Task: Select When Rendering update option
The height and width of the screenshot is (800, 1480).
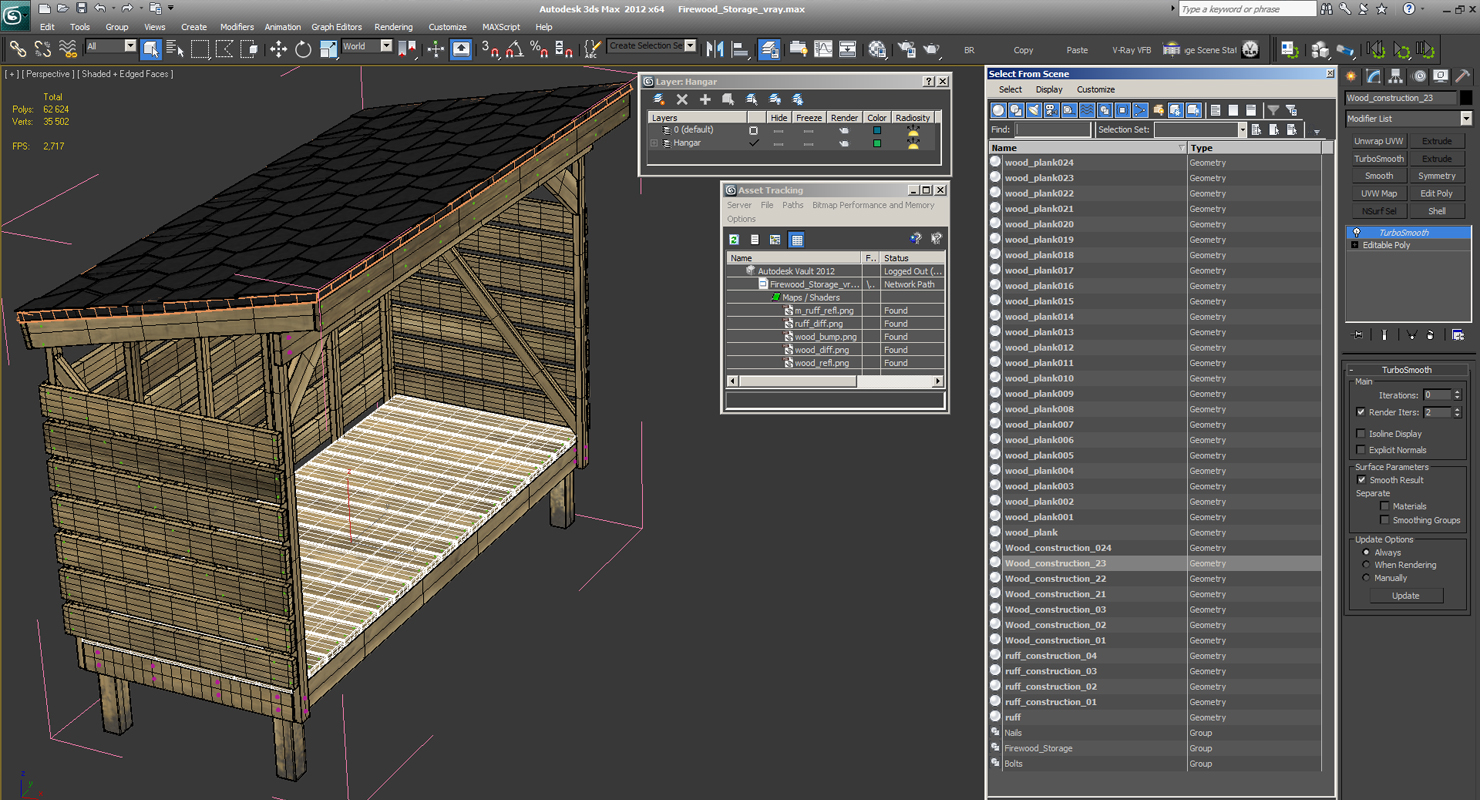Action: pyautogui.click(x=1366, y=565)
